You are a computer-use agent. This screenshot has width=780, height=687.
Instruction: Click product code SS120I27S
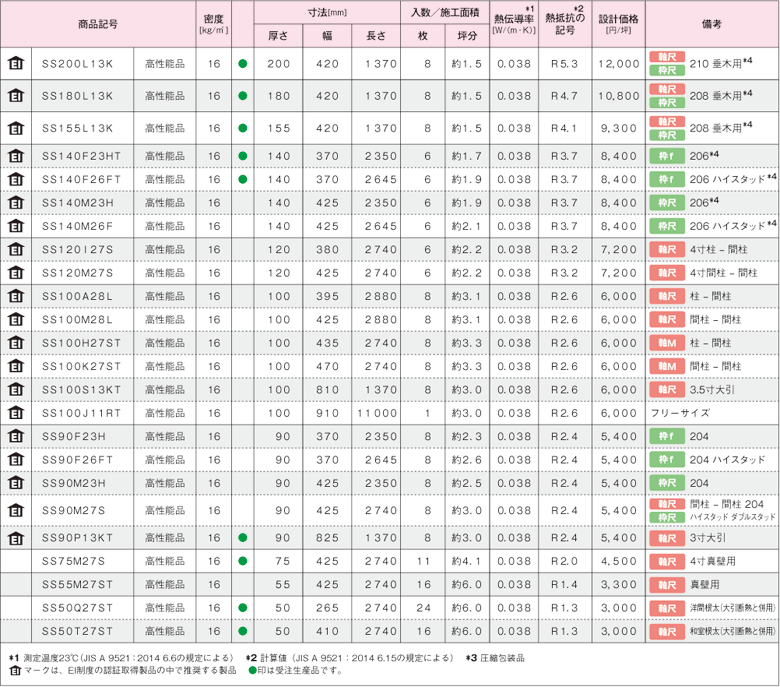click(x=81, y=249)
